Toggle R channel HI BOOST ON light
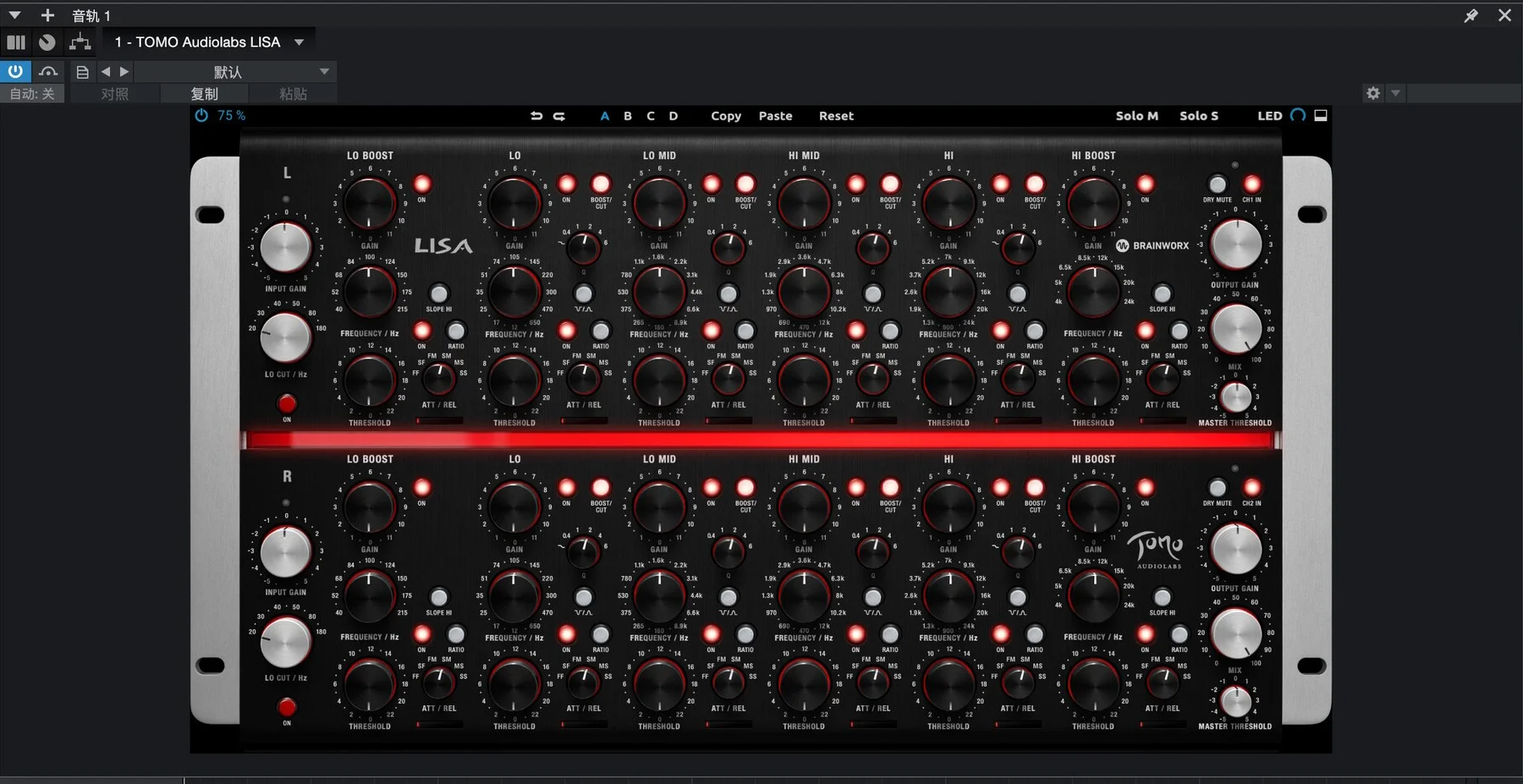This screenshot has height=784, width=1523. click(1145, 488)
